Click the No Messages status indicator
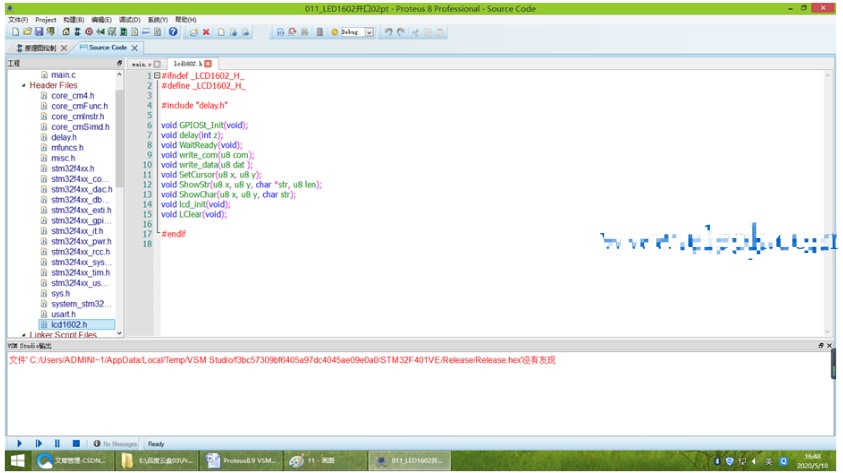The width and height of the screenshot is (843, 473). (115, 443)
